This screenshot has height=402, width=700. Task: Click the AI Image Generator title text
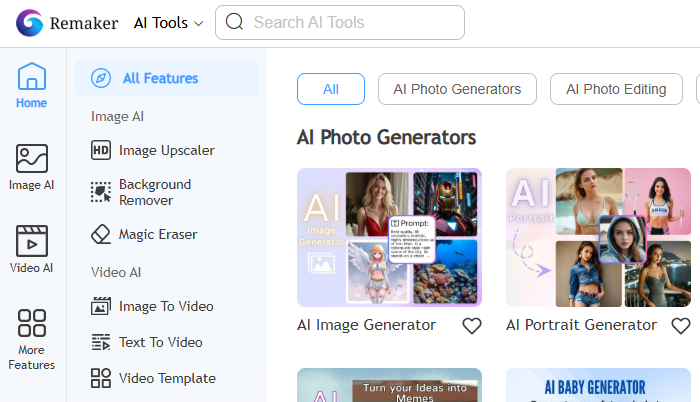tap(367, 325)
